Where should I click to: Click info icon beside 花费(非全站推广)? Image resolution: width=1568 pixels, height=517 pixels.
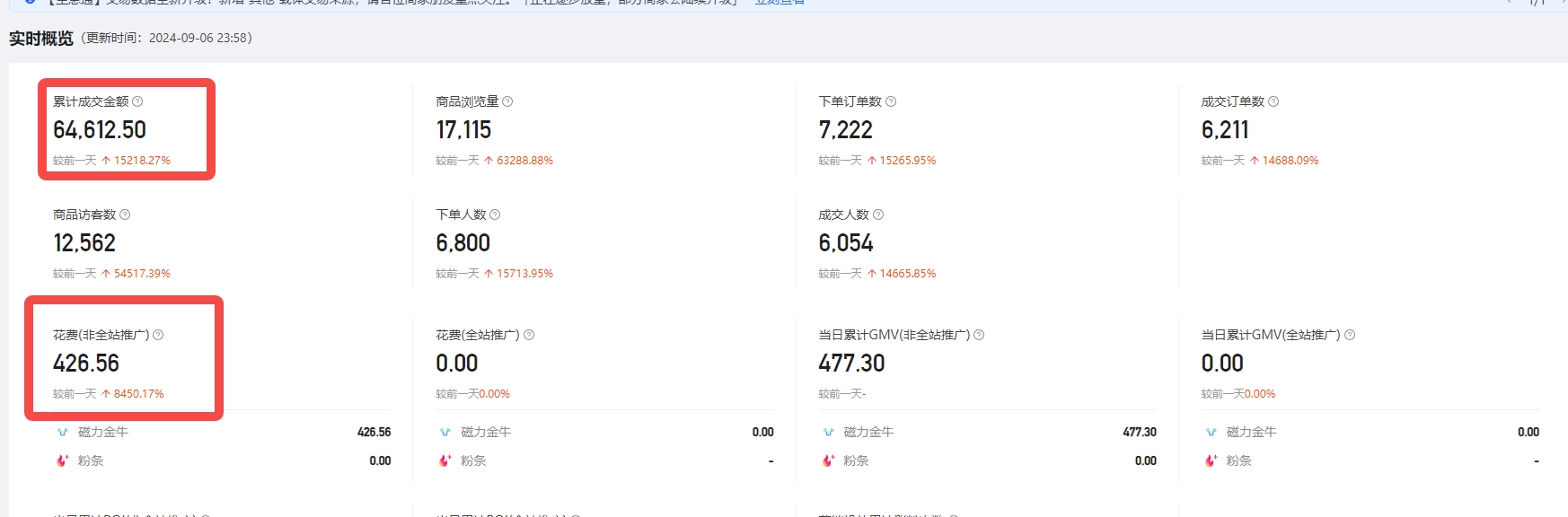pos(158,335)
